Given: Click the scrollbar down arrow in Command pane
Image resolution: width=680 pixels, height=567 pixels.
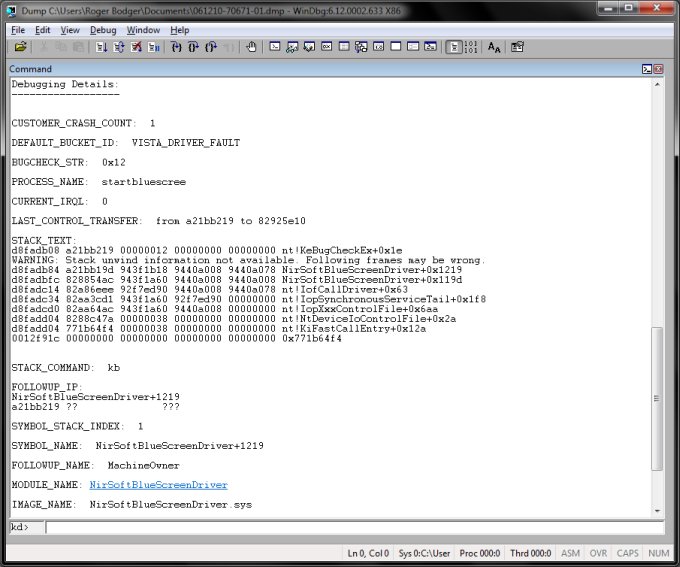Looking at the screenshot, I should pyautogui.click(x=657, y=511).
